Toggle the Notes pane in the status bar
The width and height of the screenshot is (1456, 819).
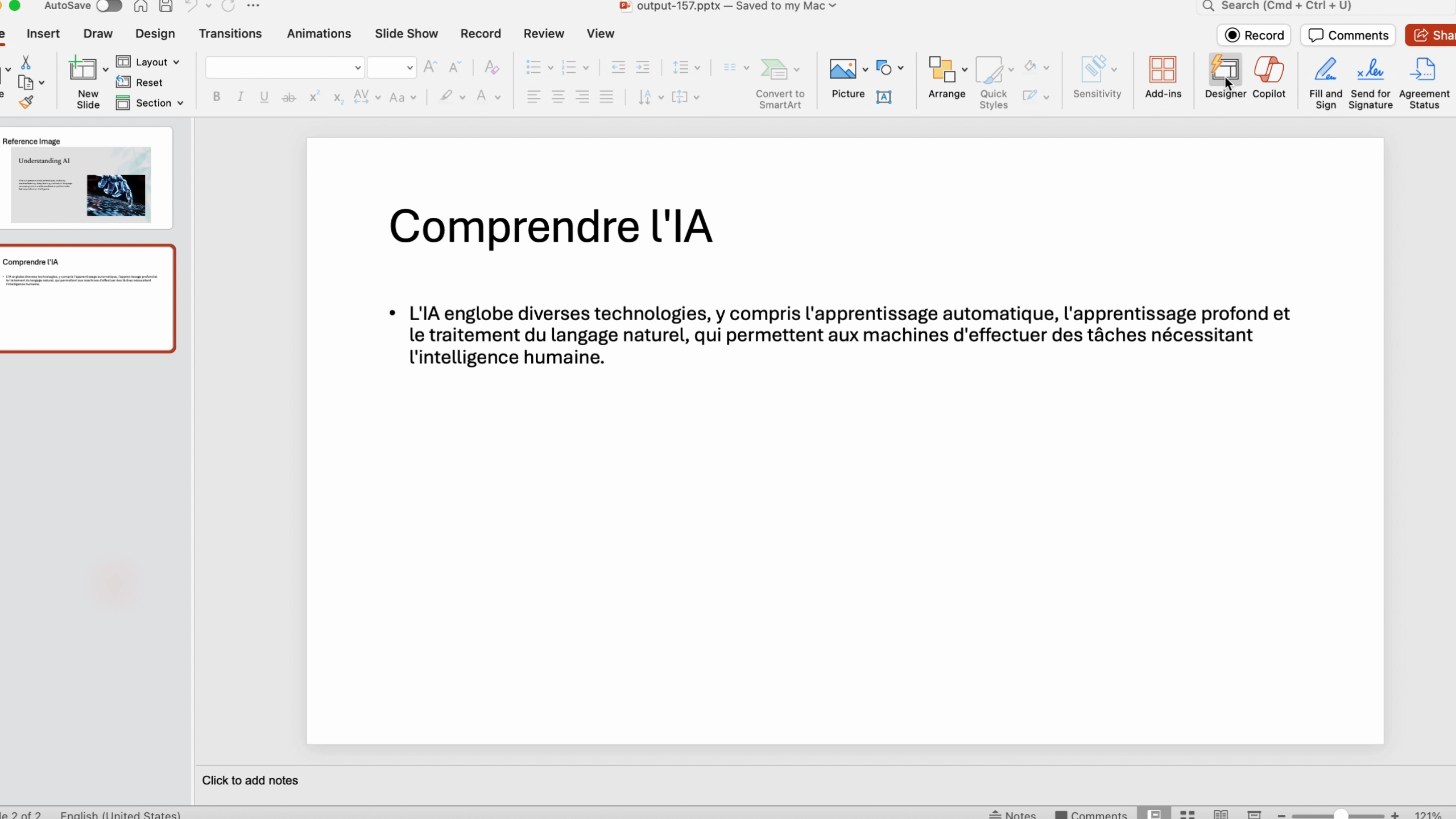[x=1013, y=814]
